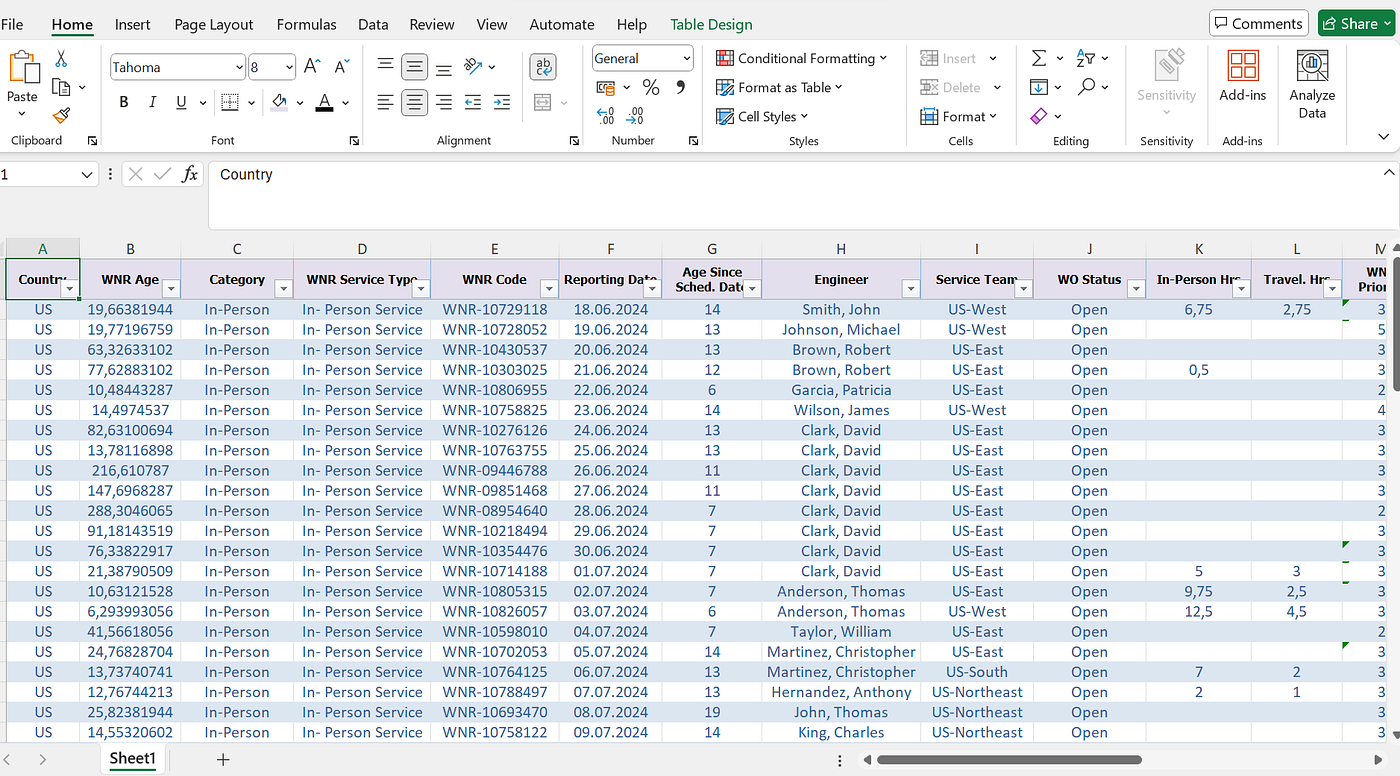The width and height of the screenshot is (1400, 776).
Task: Open the Comments pane button
Action: click(x=1258, y=23)
